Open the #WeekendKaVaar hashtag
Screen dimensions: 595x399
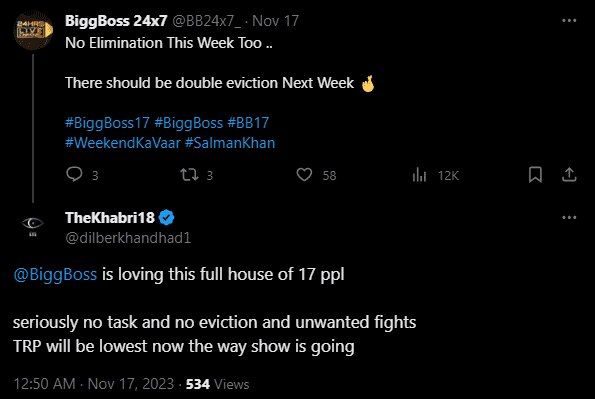click(123, 143)
